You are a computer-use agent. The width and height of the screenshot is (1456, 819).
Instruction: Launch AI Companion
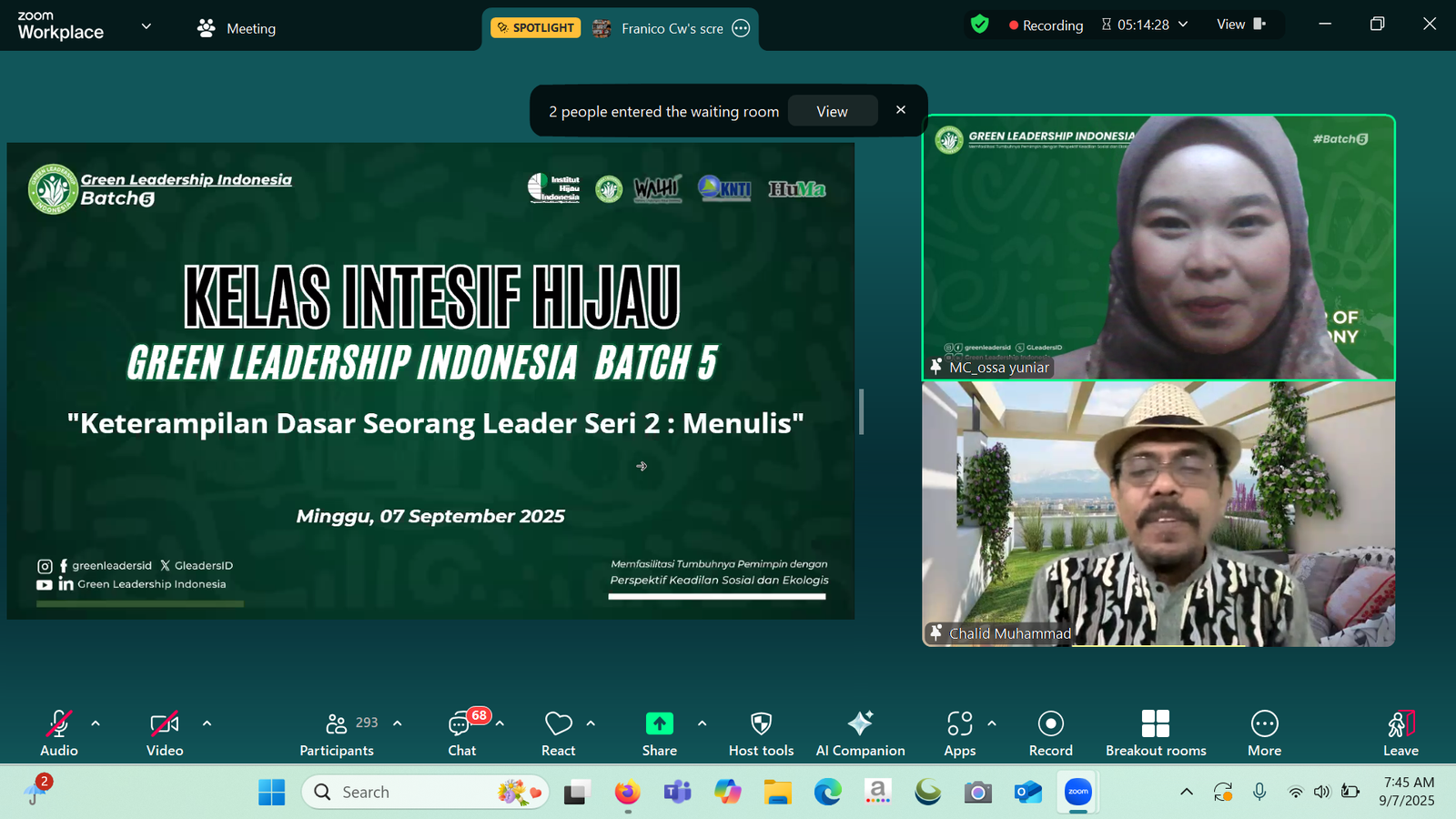(860, 733)
